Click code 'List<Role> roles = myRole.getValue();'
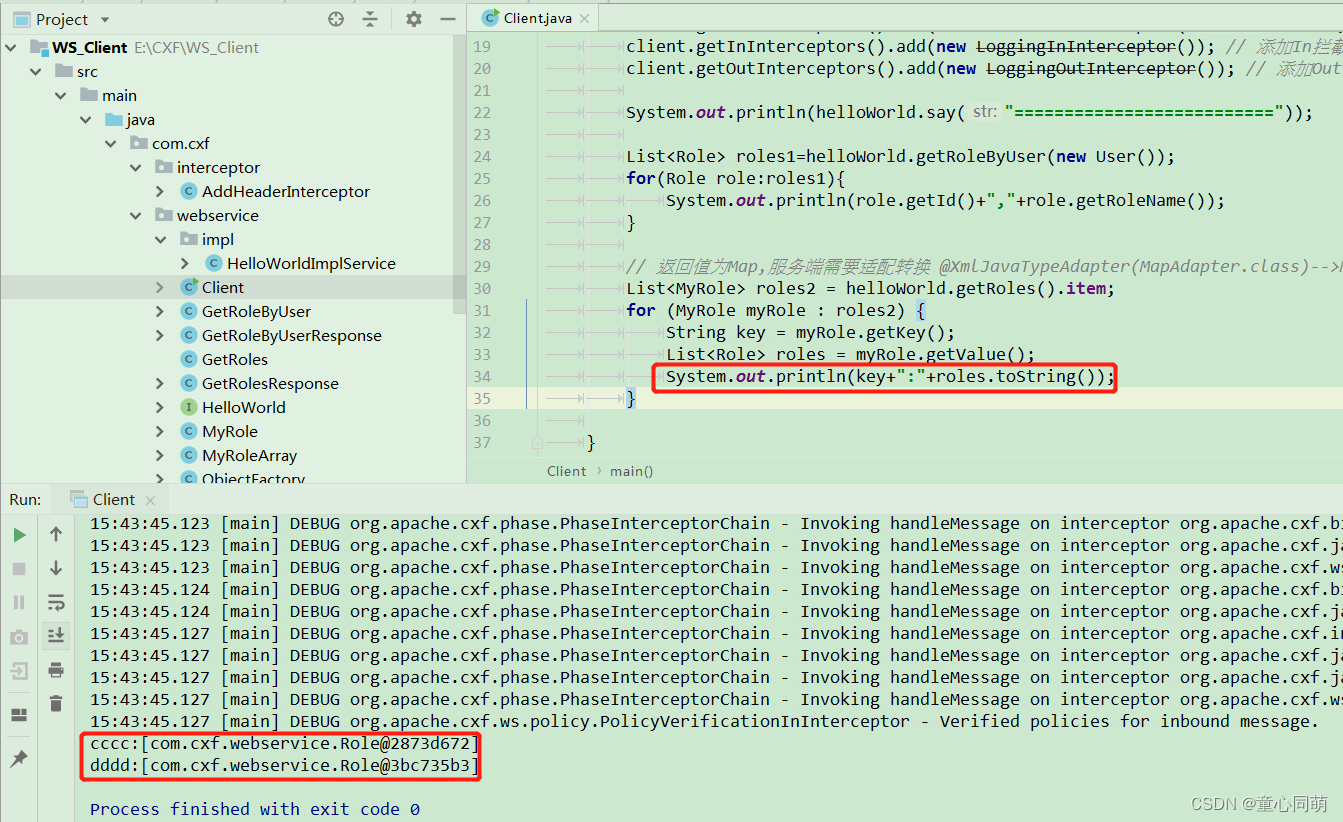 850,354
